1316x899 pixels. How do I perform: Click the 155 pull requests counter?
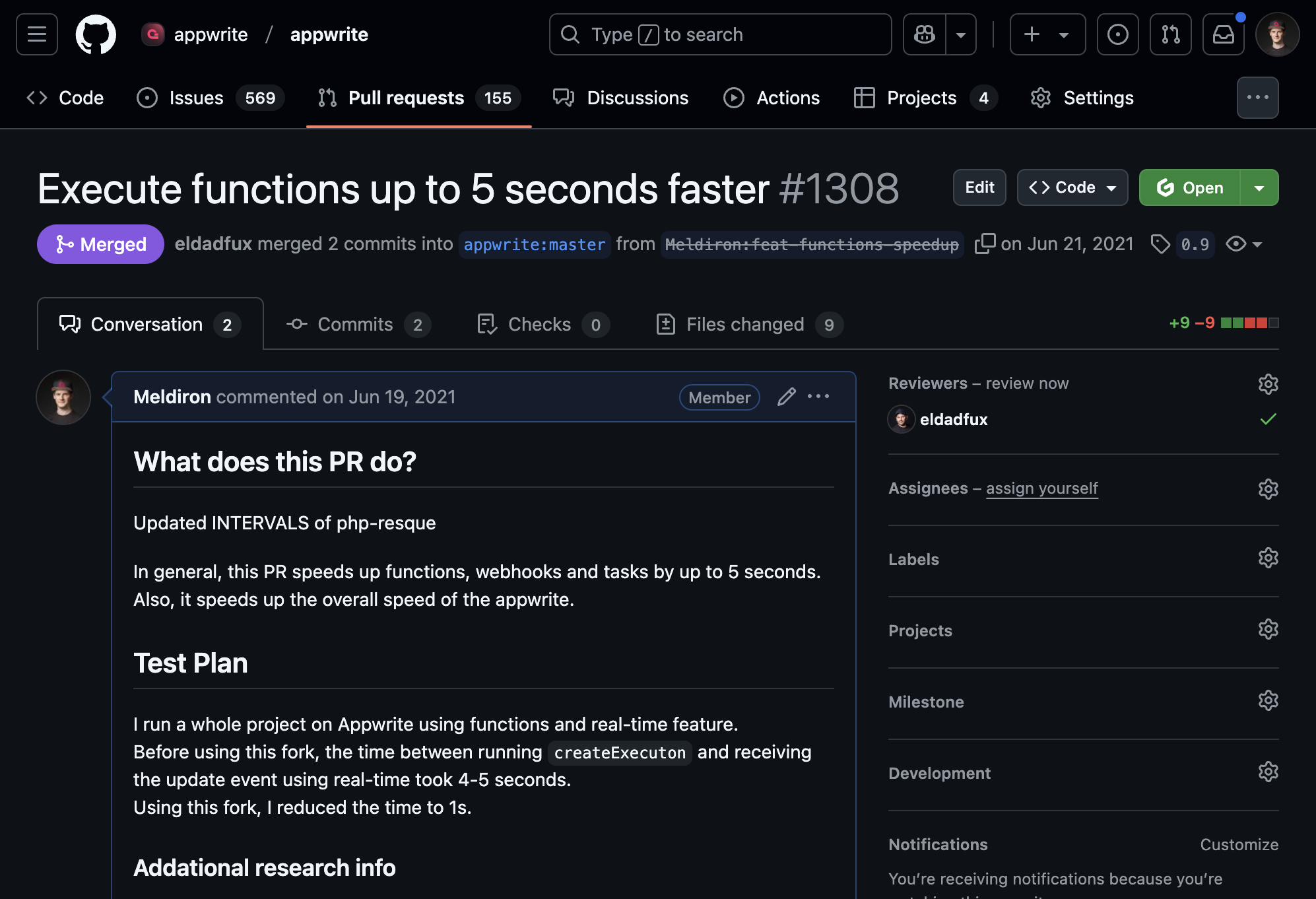[x=498, y=98]
